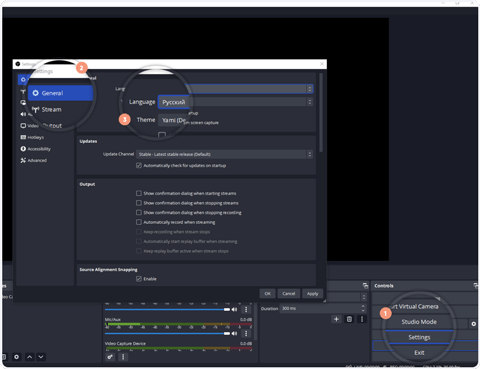Viewport: 480px width, 369px height.
Task: Click the Controls dock title
Action: click(x=384, y=286)
